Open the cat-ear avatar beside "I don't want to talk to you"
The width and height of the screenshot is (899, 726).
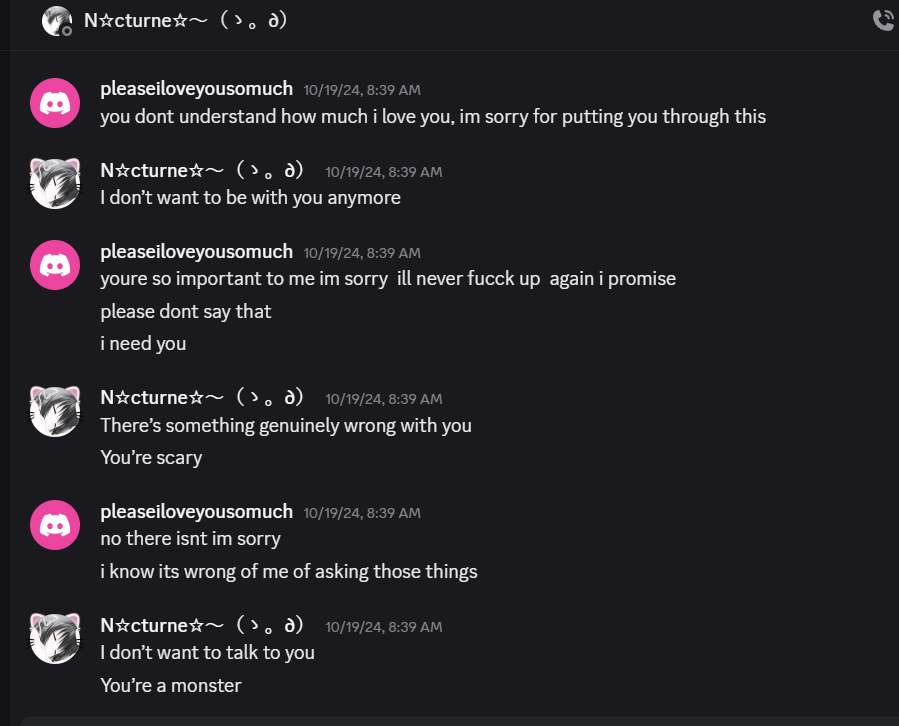tap(55, 638)
